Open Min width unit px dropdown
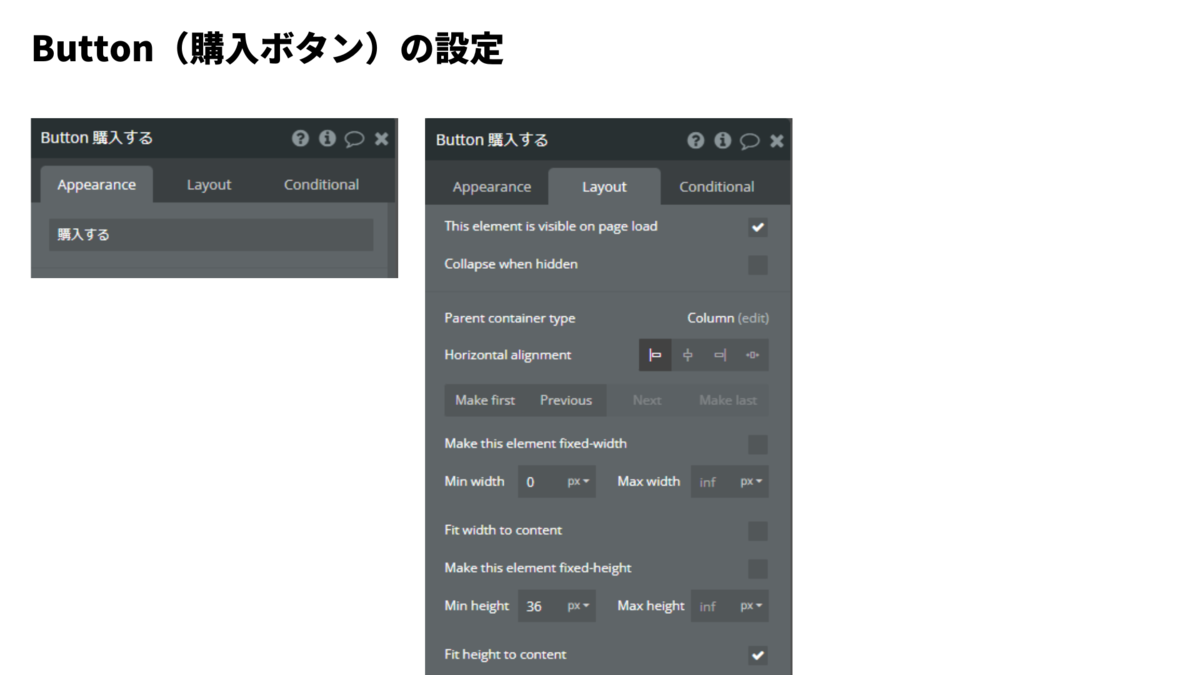The height and width of the screenshot is (675, 1200). pyautogui.click(x=579, y=482)
